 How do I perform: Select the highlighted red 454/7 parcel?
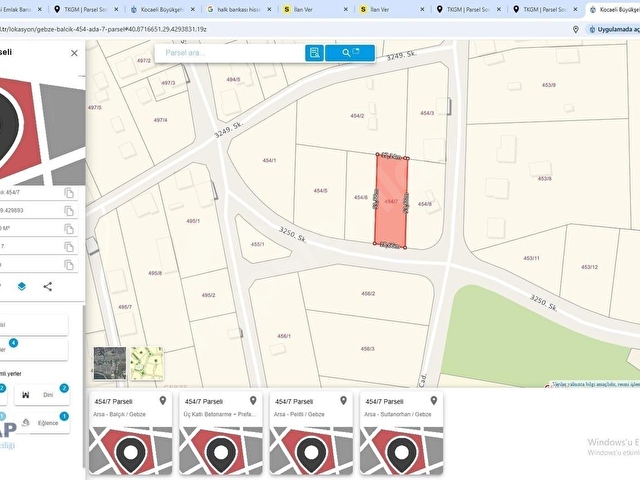(x=391, y=201)
